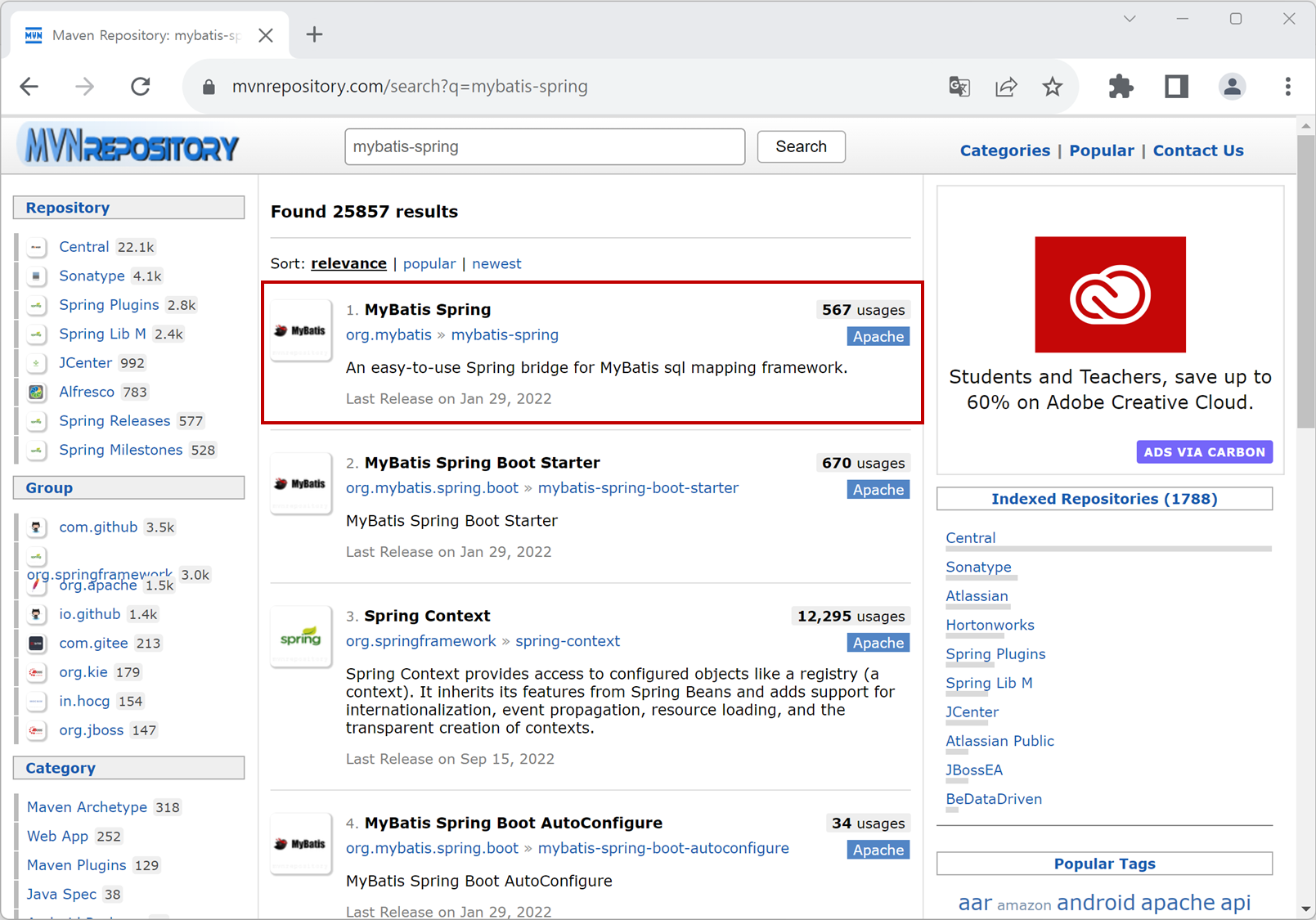The image size is (1316, 920).
Task: Open Hortonworks in indexed repositories
Action: (x=990, y=625)
